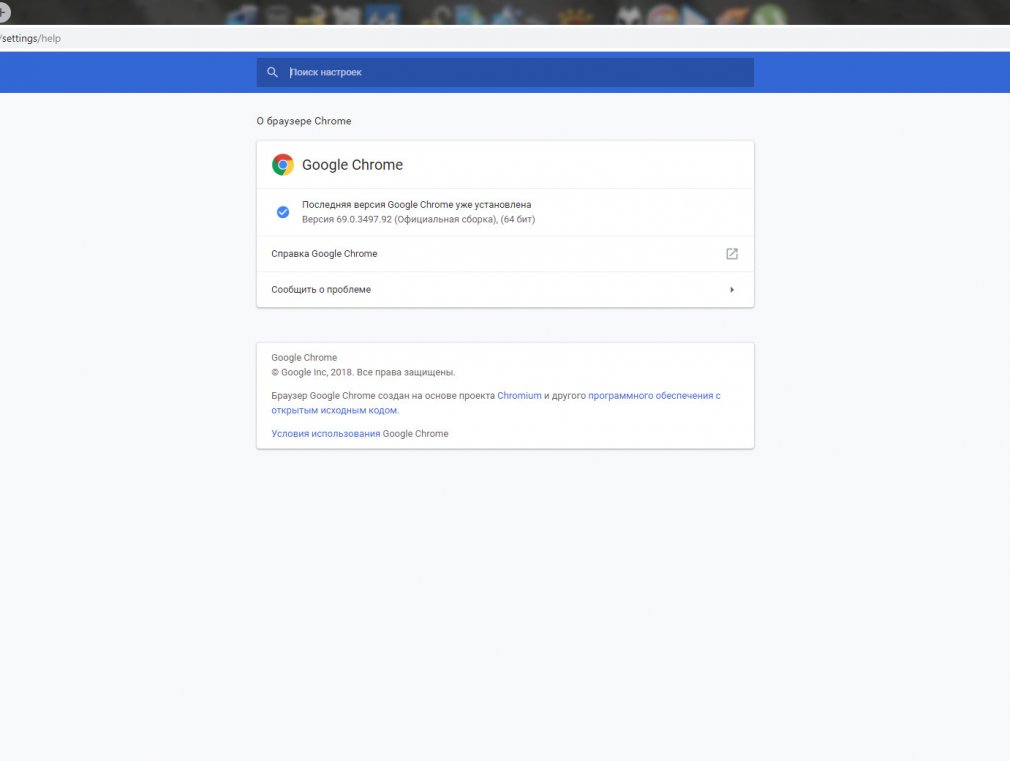
Task: Open the "Условия использования" terms link
Action: (325, 434)
